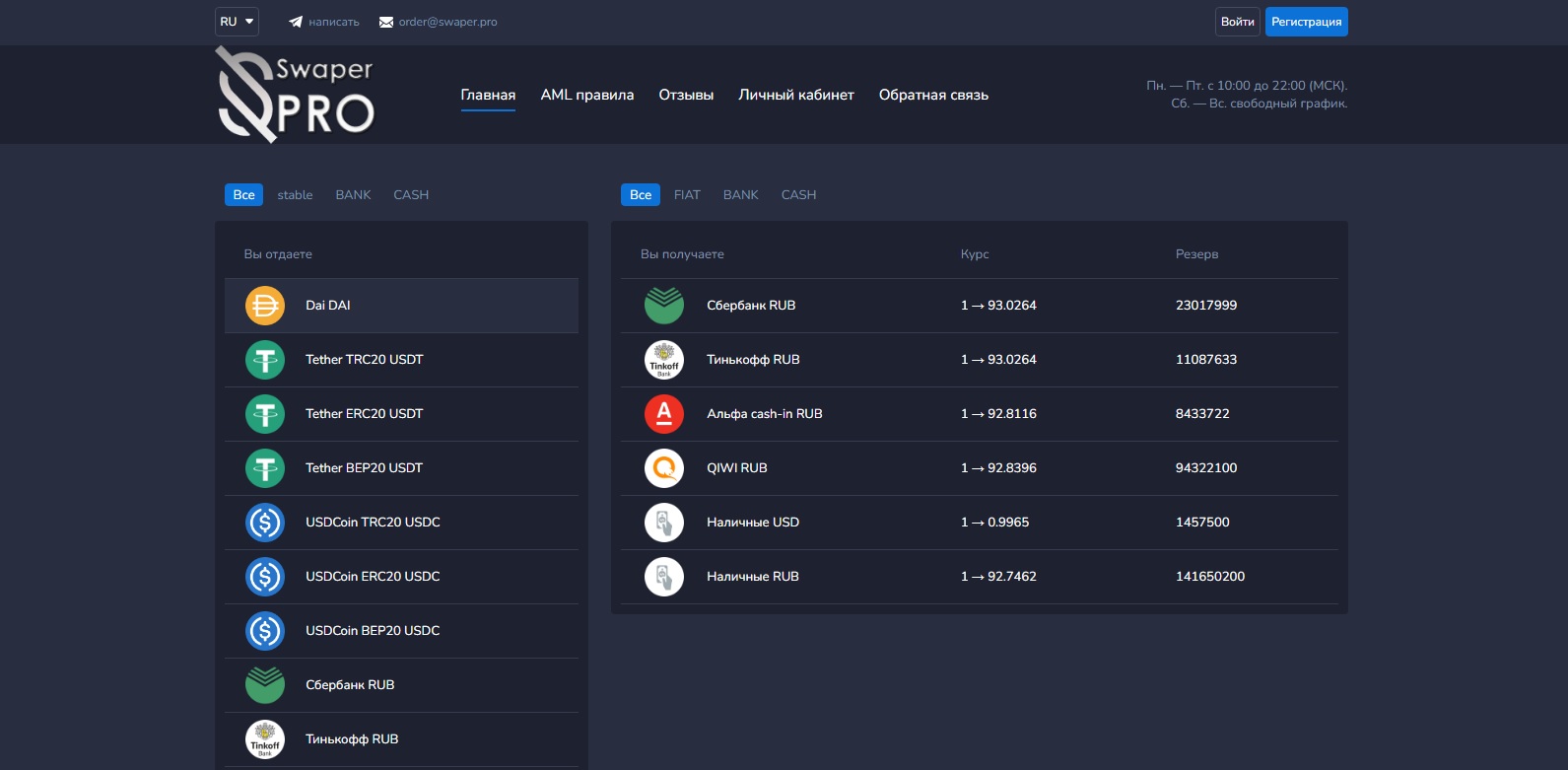The width and height of the screenshot is (1568, 770).
Task: Click the Tether TRC20 USDT icon
Action: coord(265,360)
